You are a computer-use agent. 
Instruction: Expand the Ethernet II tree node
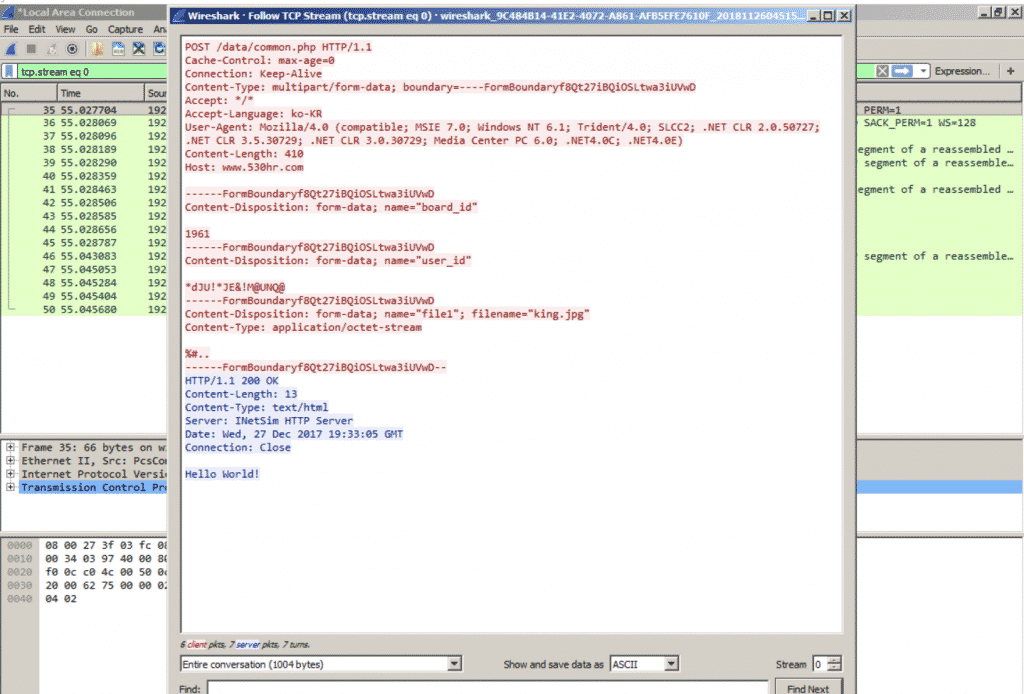(10, 460)
